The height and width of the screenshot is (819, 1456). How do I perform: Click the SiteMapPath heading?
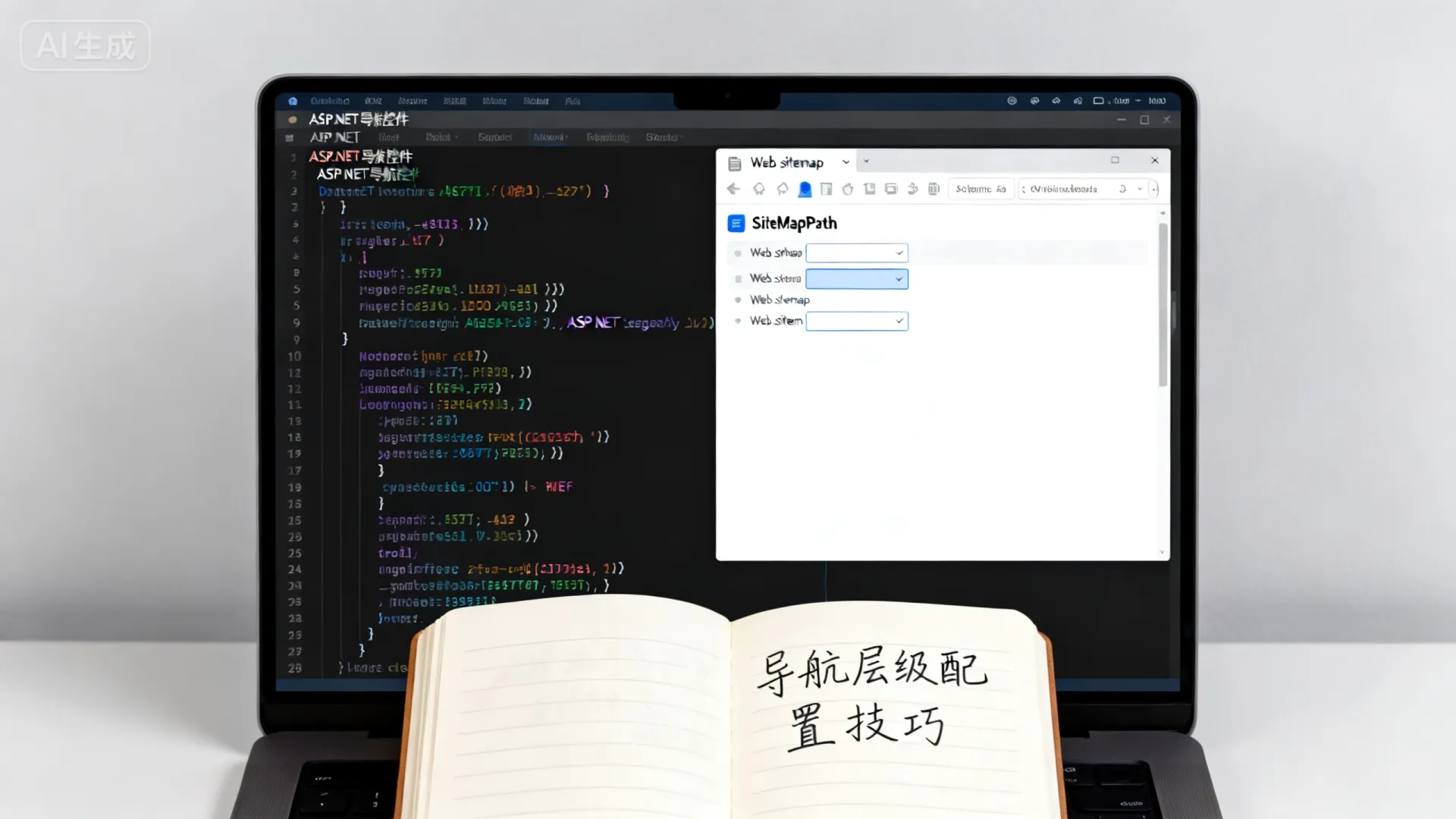tap(794, 223)
